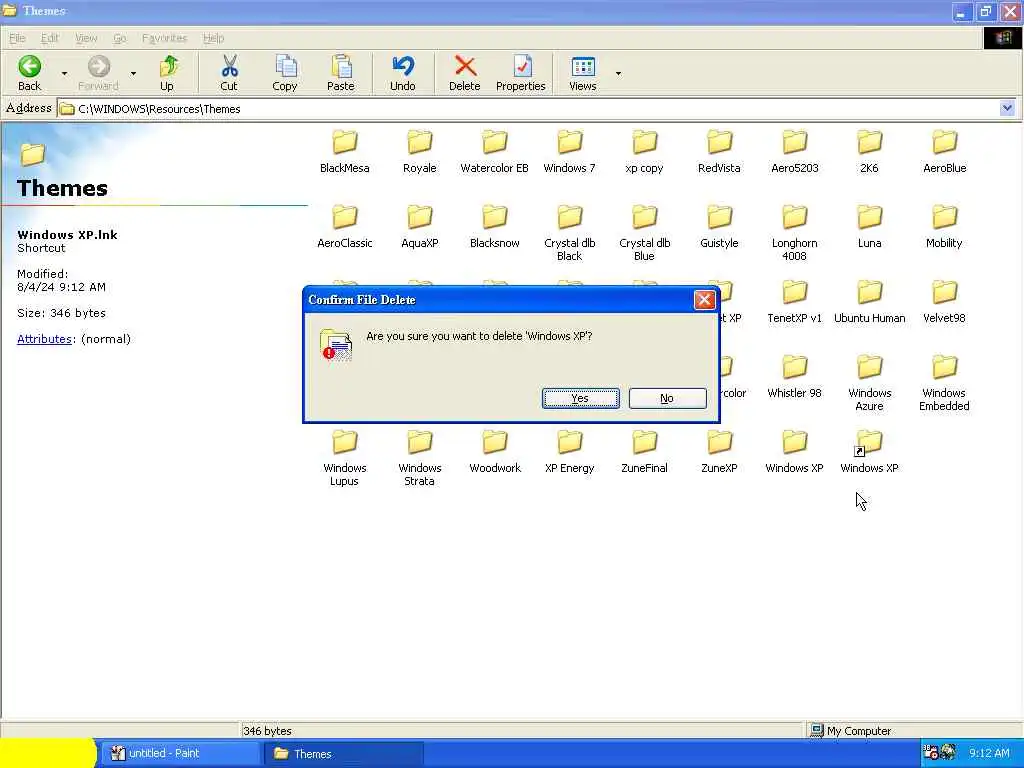Image resolution: width=1024 pixels, height=768 pixels.
Task: Select the 2K6 folder
Action: click(x=869, y=152)
